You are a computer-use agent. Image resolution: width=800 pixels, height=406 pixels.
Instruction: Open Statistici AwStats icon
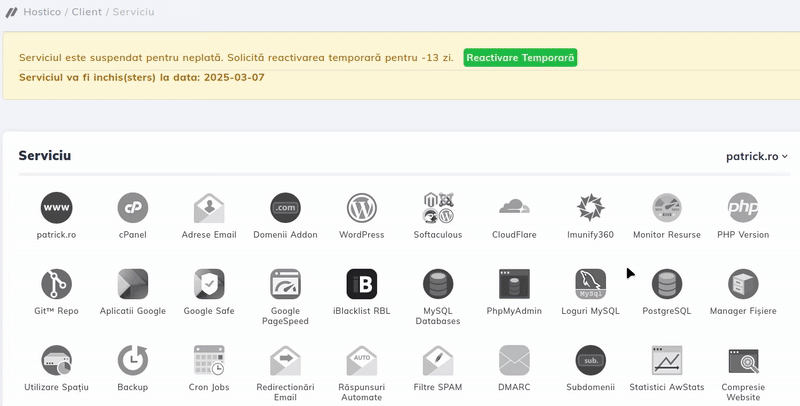667,360
